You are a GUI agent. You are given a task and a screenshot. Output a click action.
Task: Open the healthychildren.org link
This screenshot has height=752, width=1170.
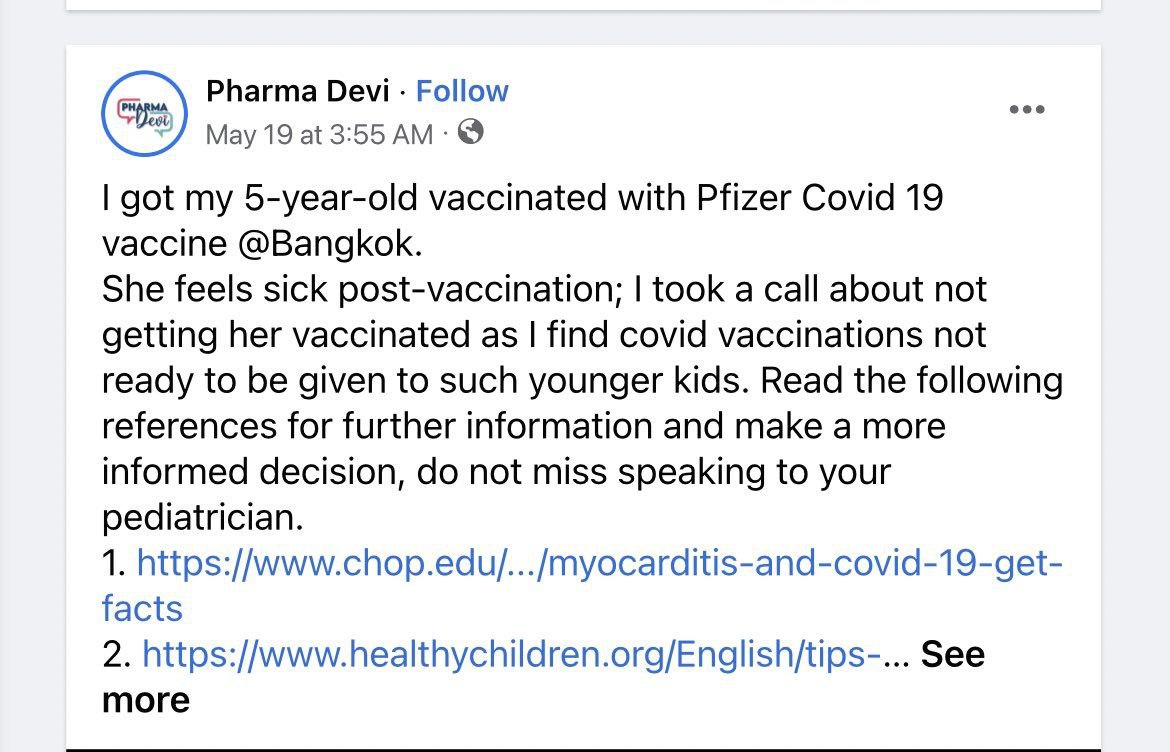511,654
